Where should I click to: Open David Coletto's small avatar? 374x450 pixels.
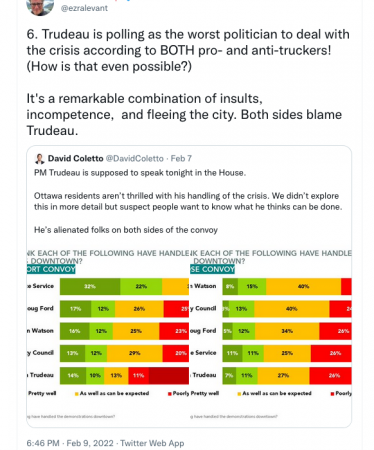[x=40, y=159]
